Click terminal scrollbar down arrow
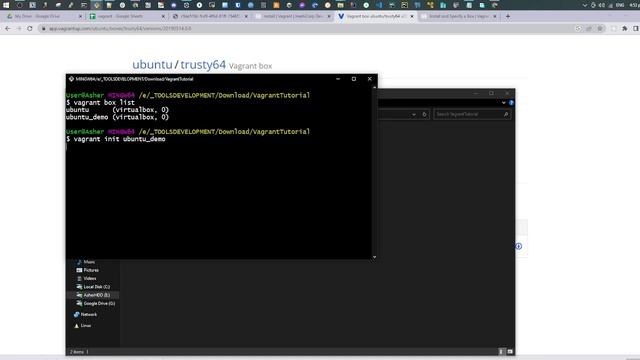 click(x=374, y=257)
